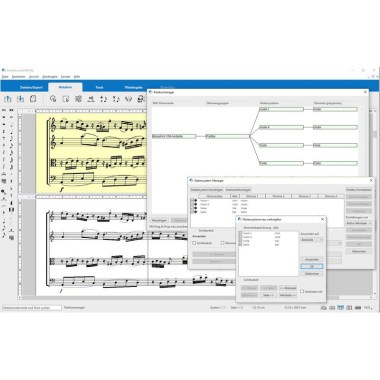Click the blank page icon in the toolbar

click(33, 99)
